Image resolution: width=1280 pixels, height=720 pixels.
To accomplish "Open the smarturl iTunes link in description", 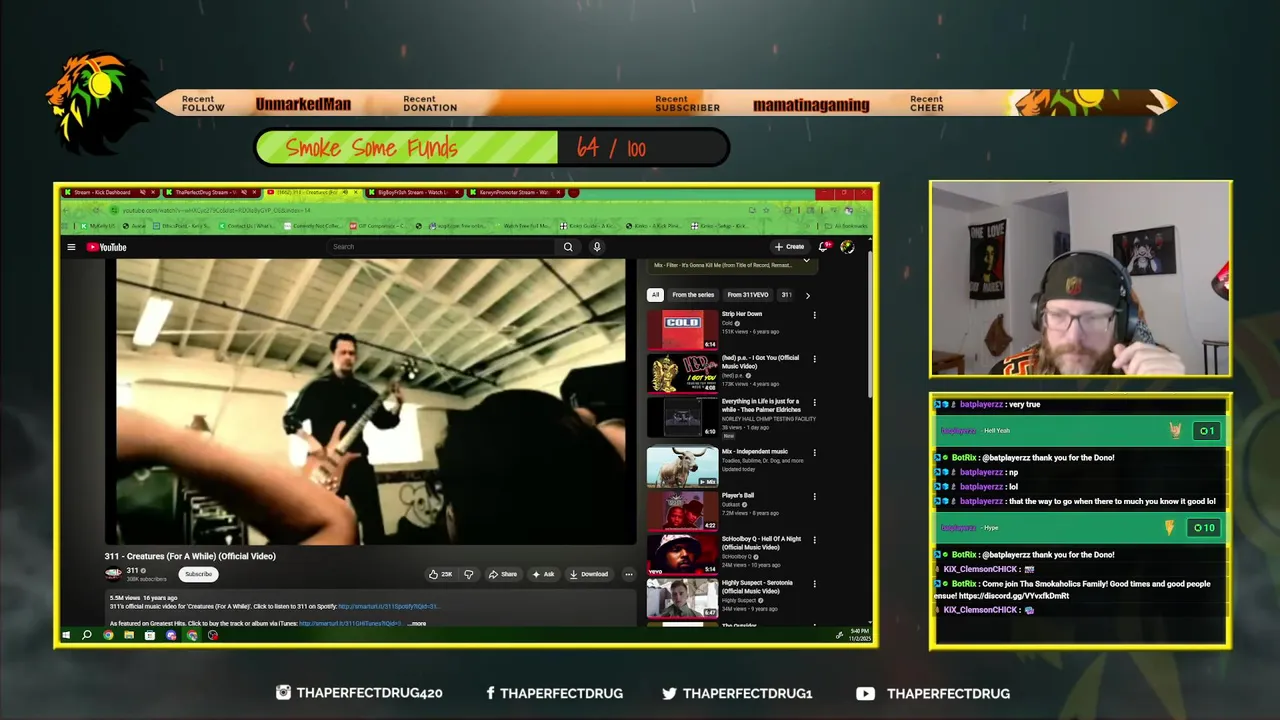I will [x=351, y=623].
